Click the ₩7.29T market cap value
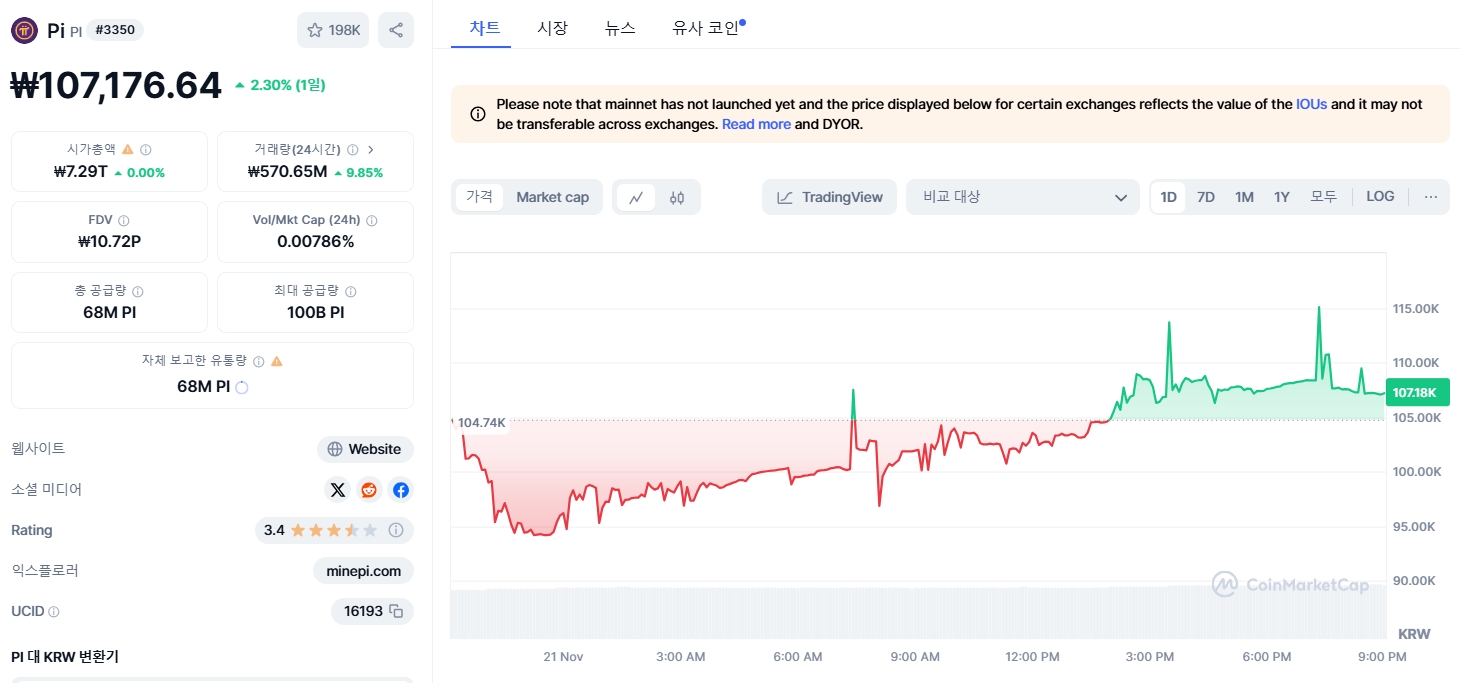The image size is (1460, 683). point(81,172)
